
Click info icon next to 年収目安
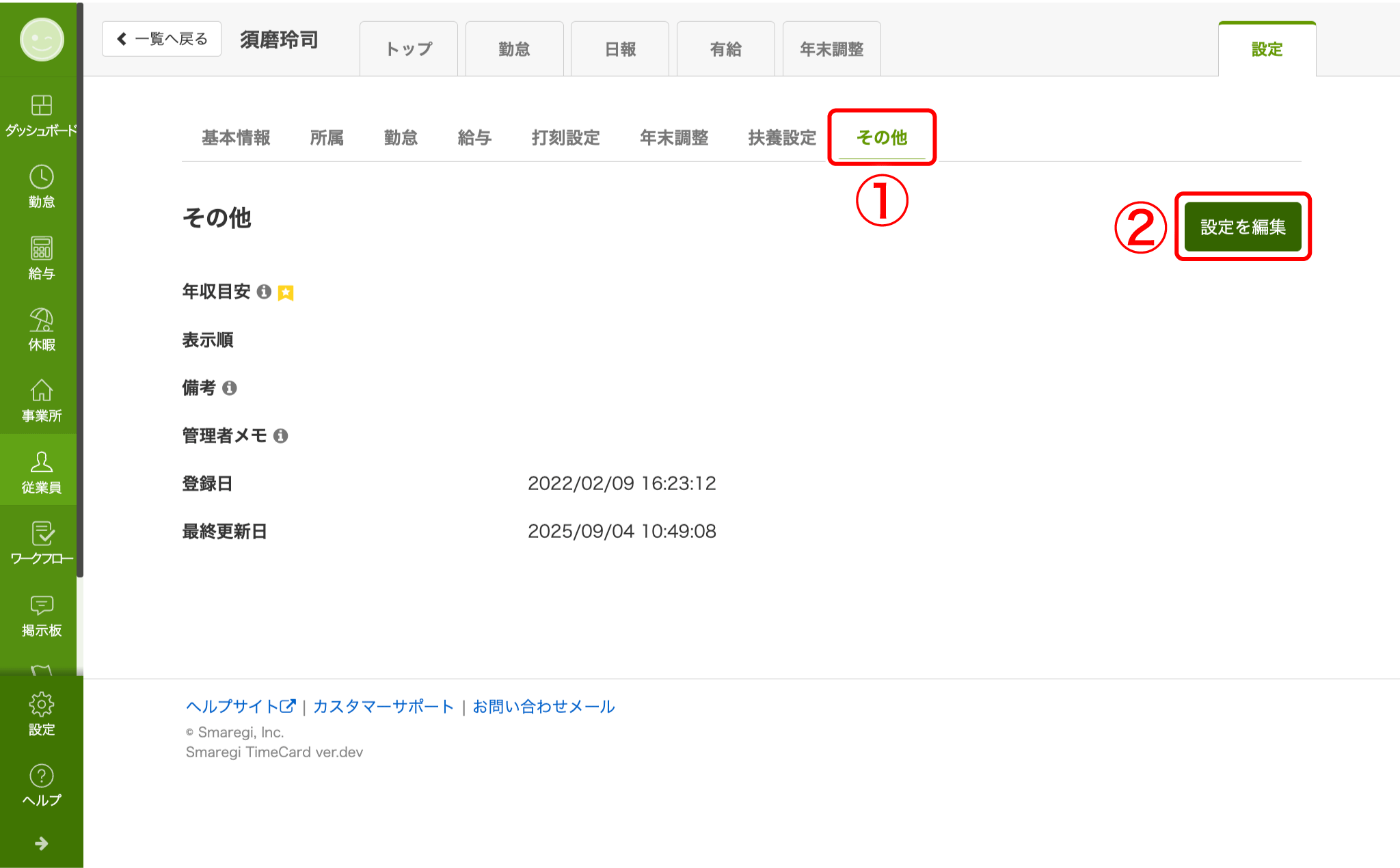coord(264,292)
